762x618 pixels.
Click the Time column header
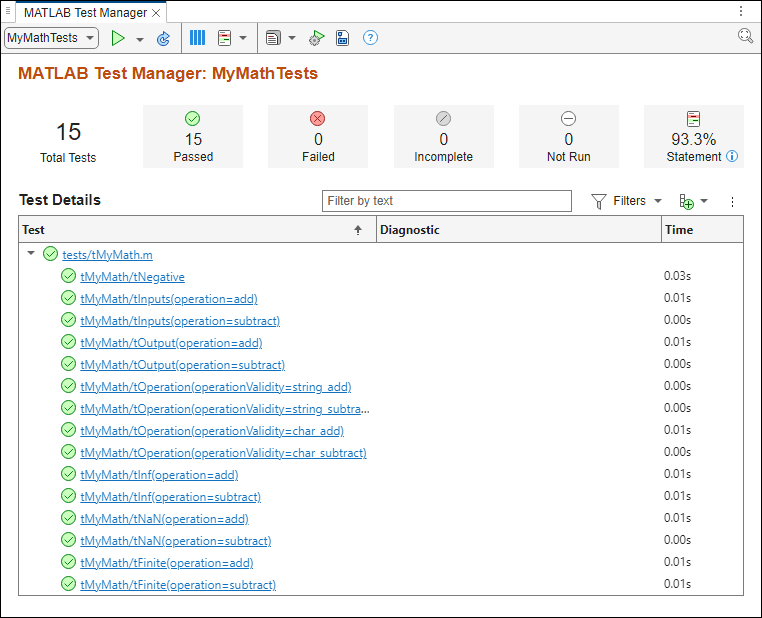pos(702,229)
